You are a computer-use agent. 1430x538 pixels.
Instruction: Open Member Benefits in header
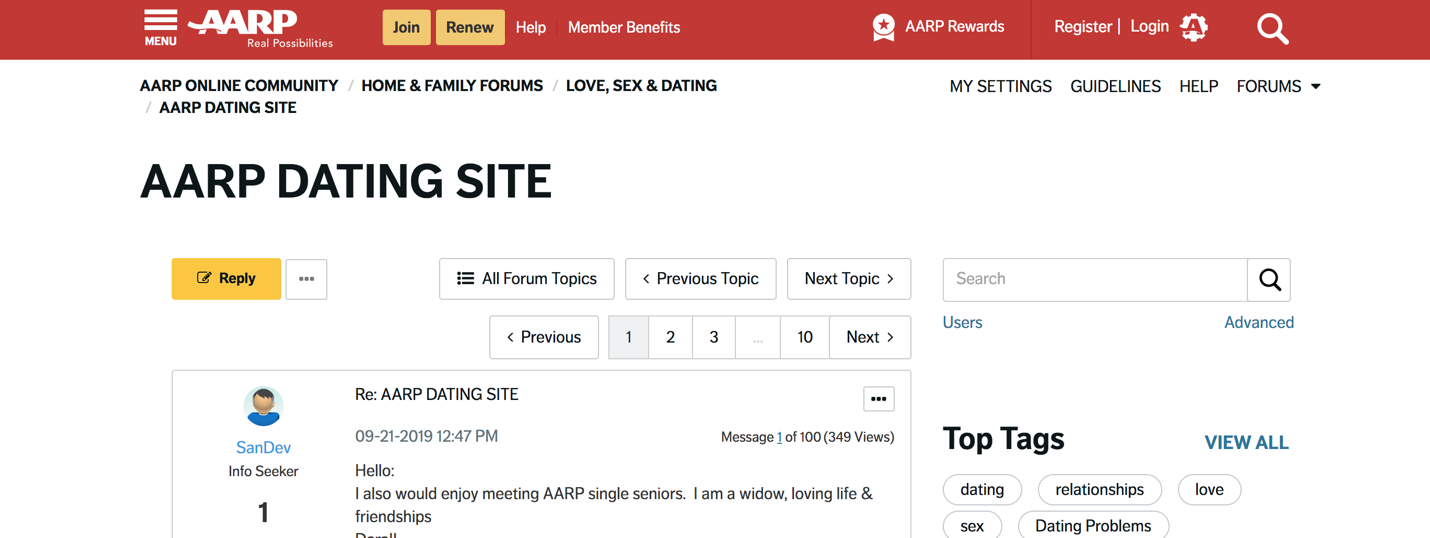[624, 27]
